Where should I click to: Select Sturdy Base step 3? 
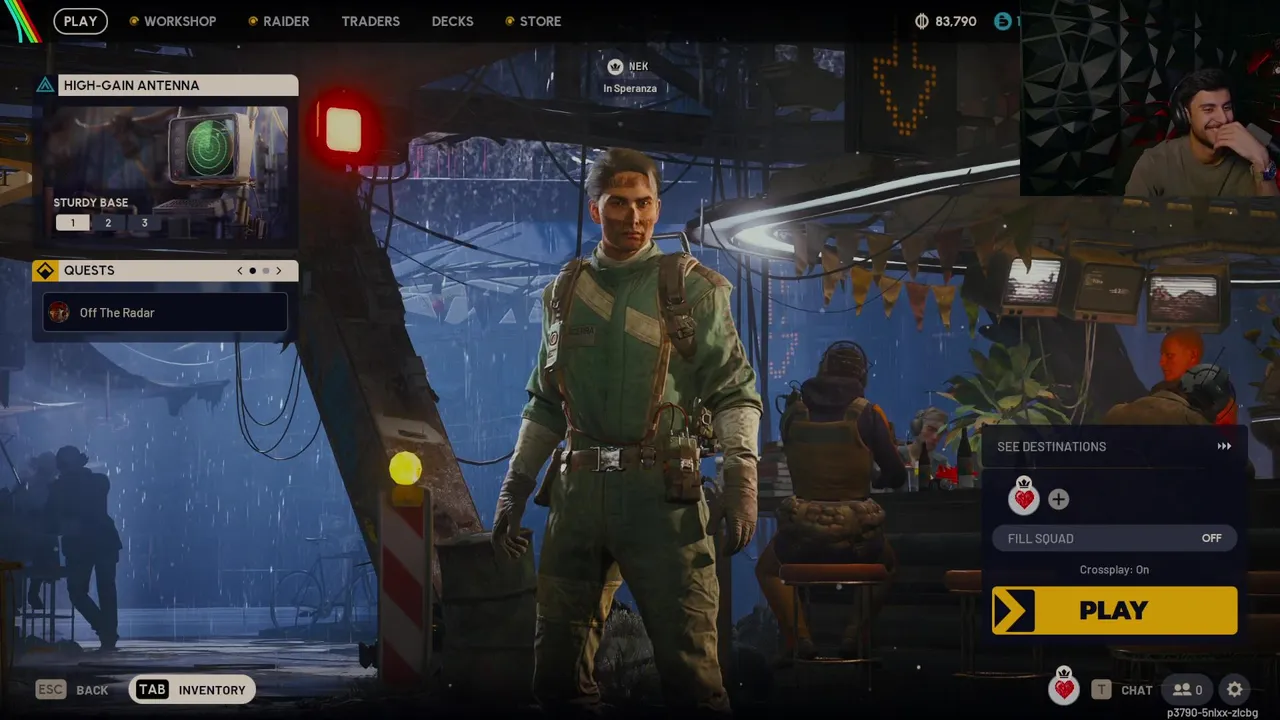click(x=144, y=223)
